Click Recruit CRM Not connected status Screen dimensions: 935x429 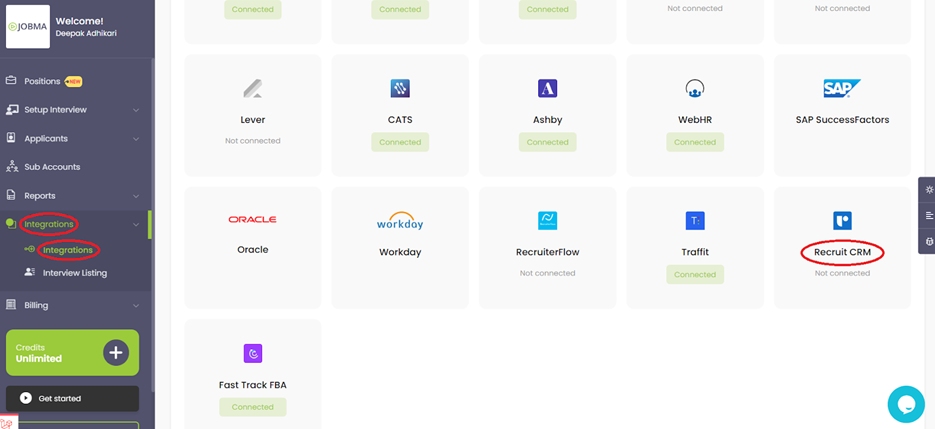coord(842,273)
